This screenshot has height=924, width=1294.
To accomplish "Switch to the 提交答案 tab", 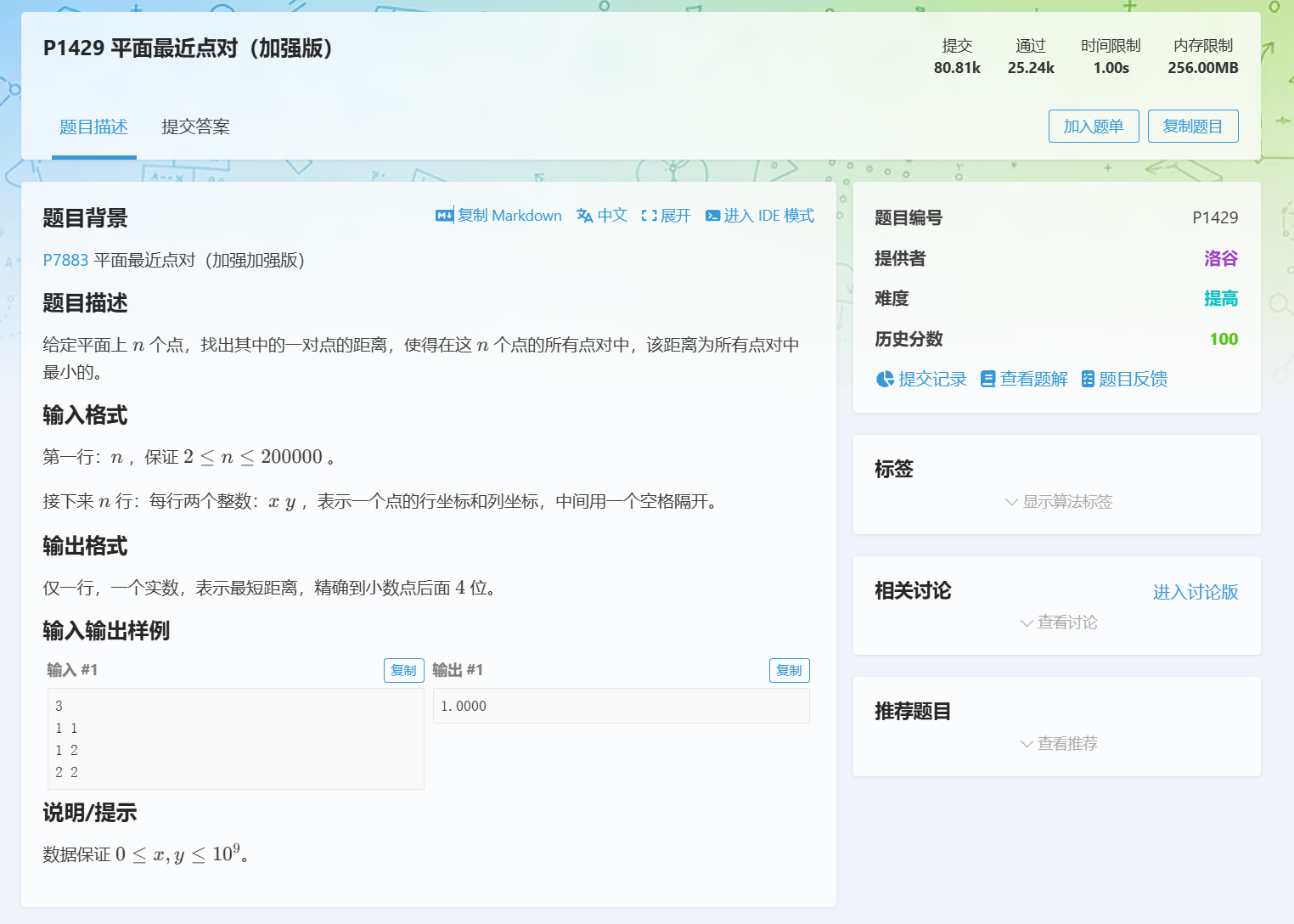I will coord(195,127).
